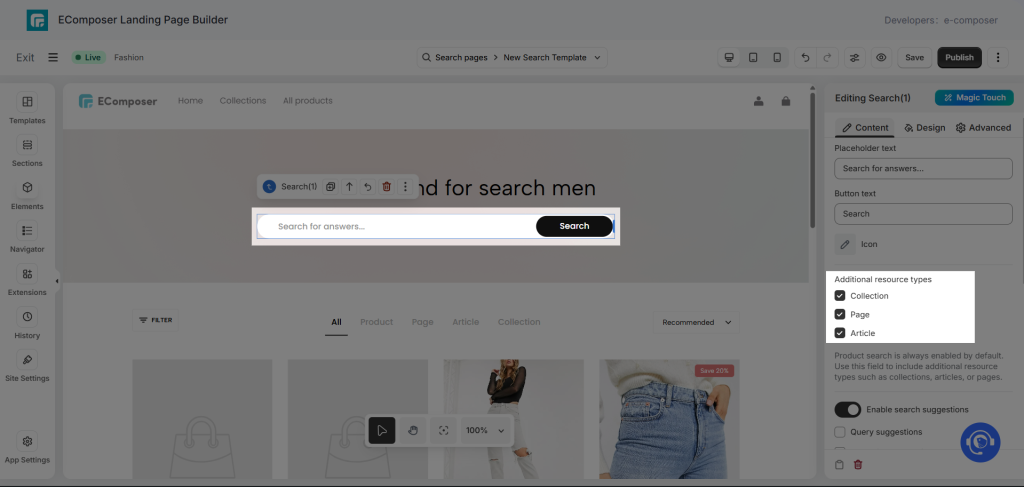Open the Extensions panel

27,281
